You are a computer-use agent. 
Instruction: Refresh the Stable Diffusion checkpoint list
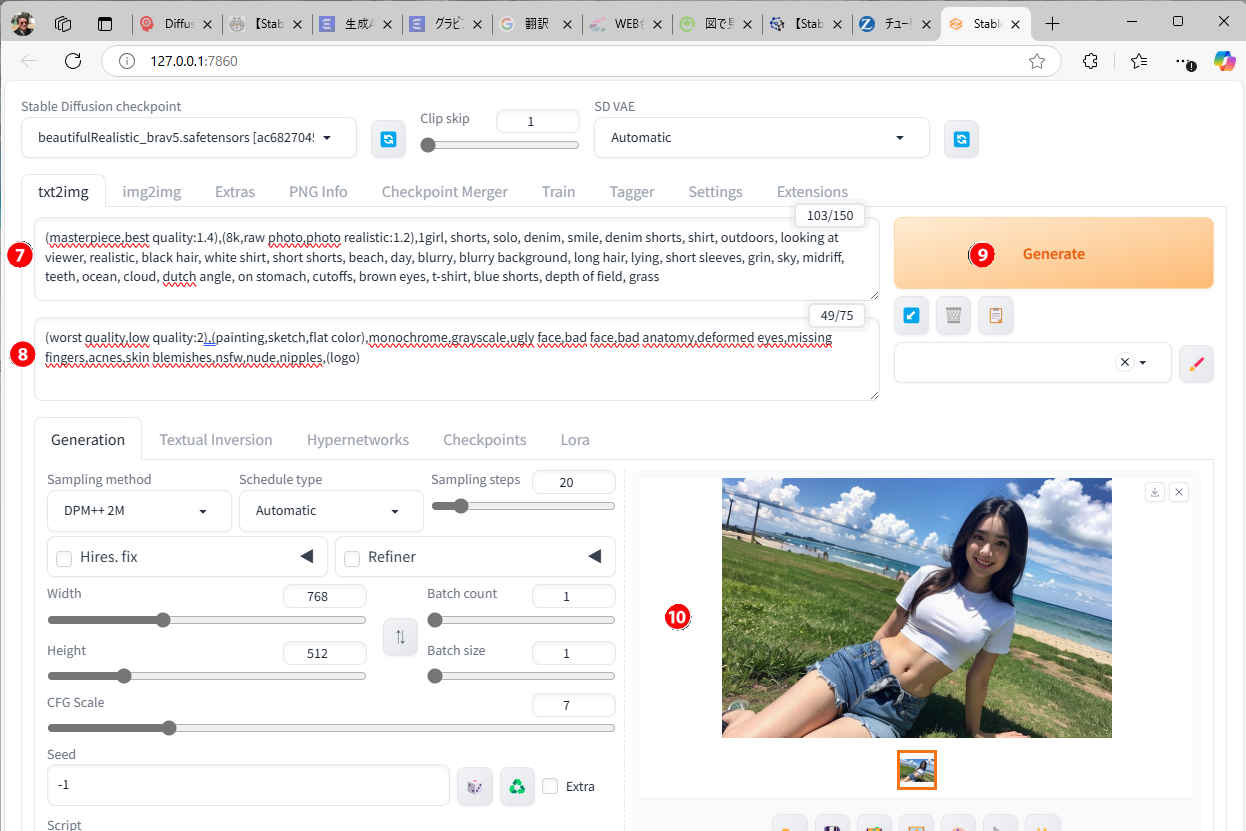click(388, 139)
